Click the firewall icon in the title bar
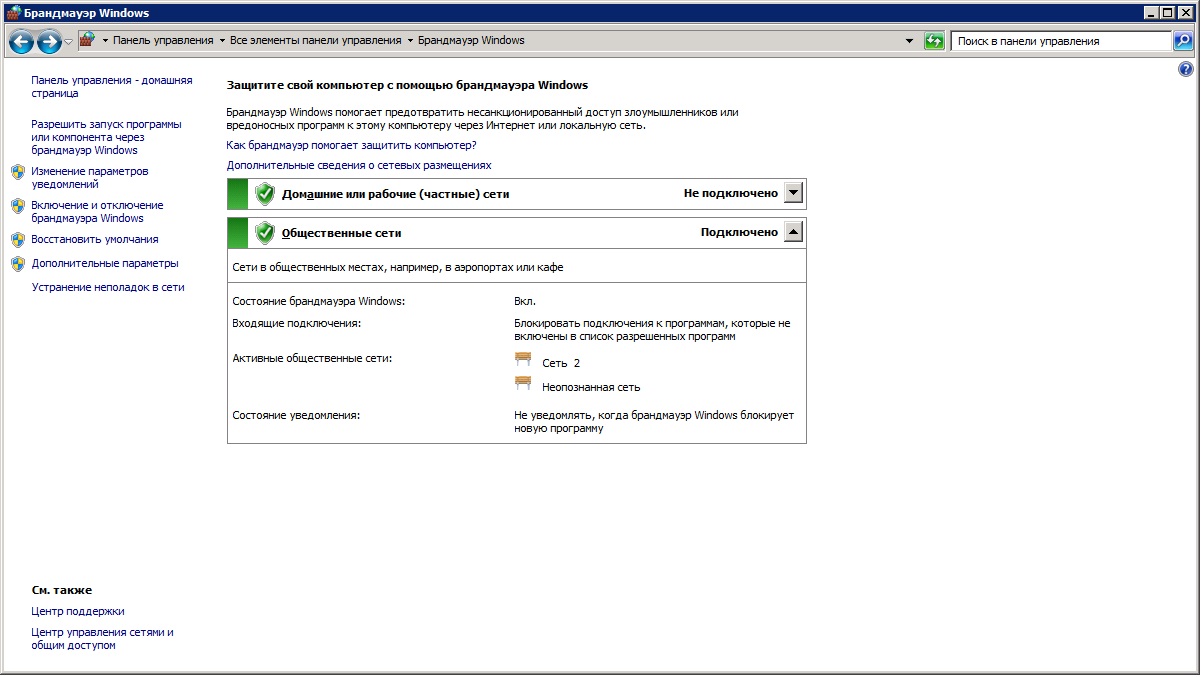1204x677 pixels. (13, 13)
